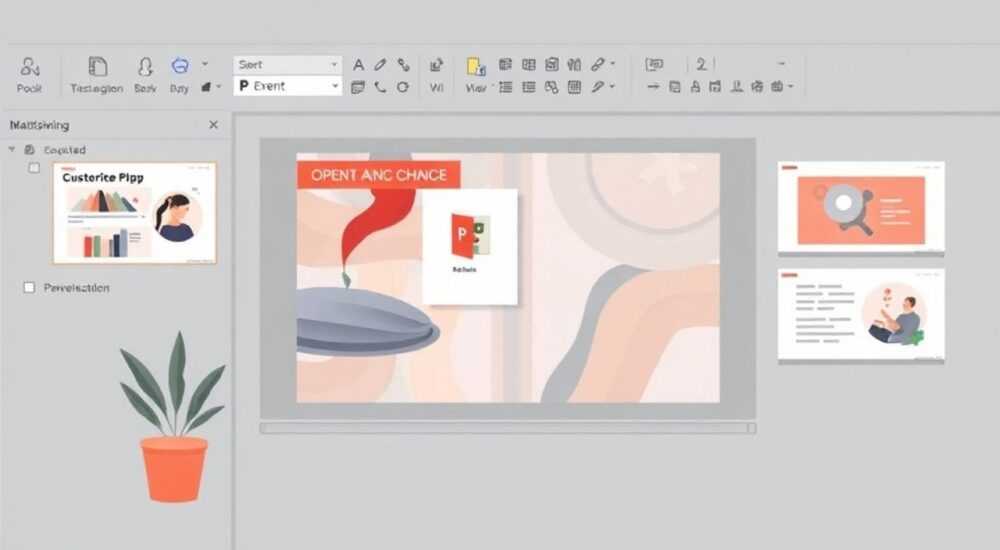Click the circular refresh icon
This screenshot has height=550, width=1000.
click(402, 87)
